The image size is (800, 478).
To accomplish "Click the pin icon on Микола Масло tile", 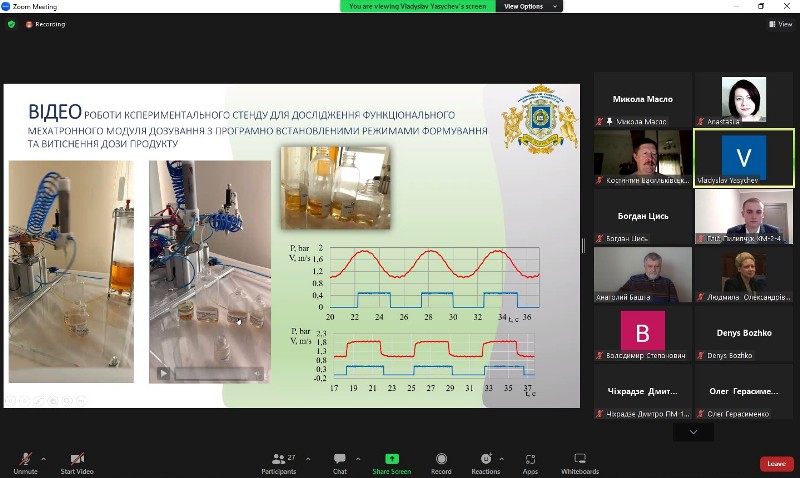I will pyautogui.click(x=609, y=121).
